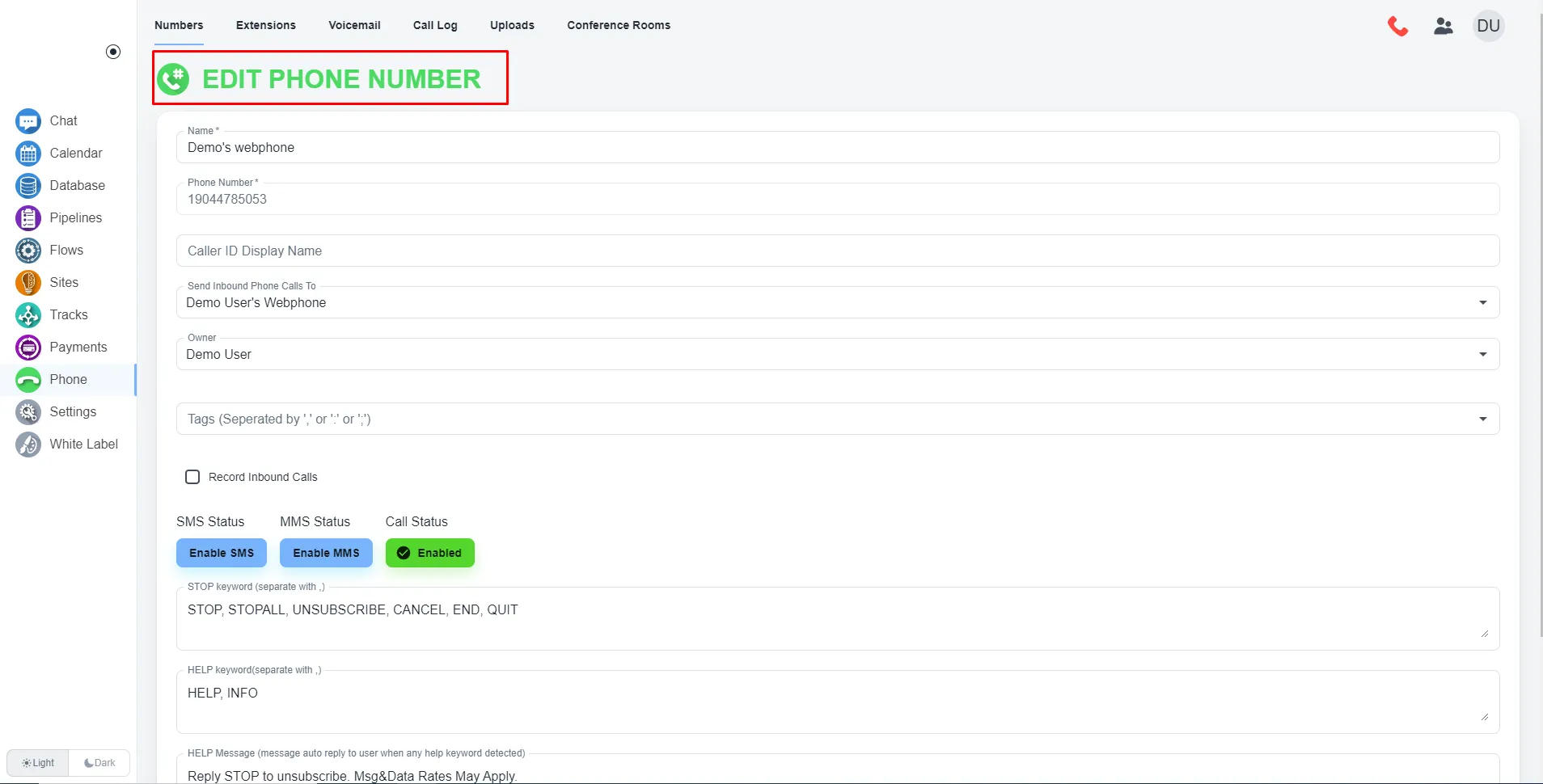The width and height of the screenshot is (1543, 784).
Task: Open the Payments sidebar icon
Action: coord(28,348)
